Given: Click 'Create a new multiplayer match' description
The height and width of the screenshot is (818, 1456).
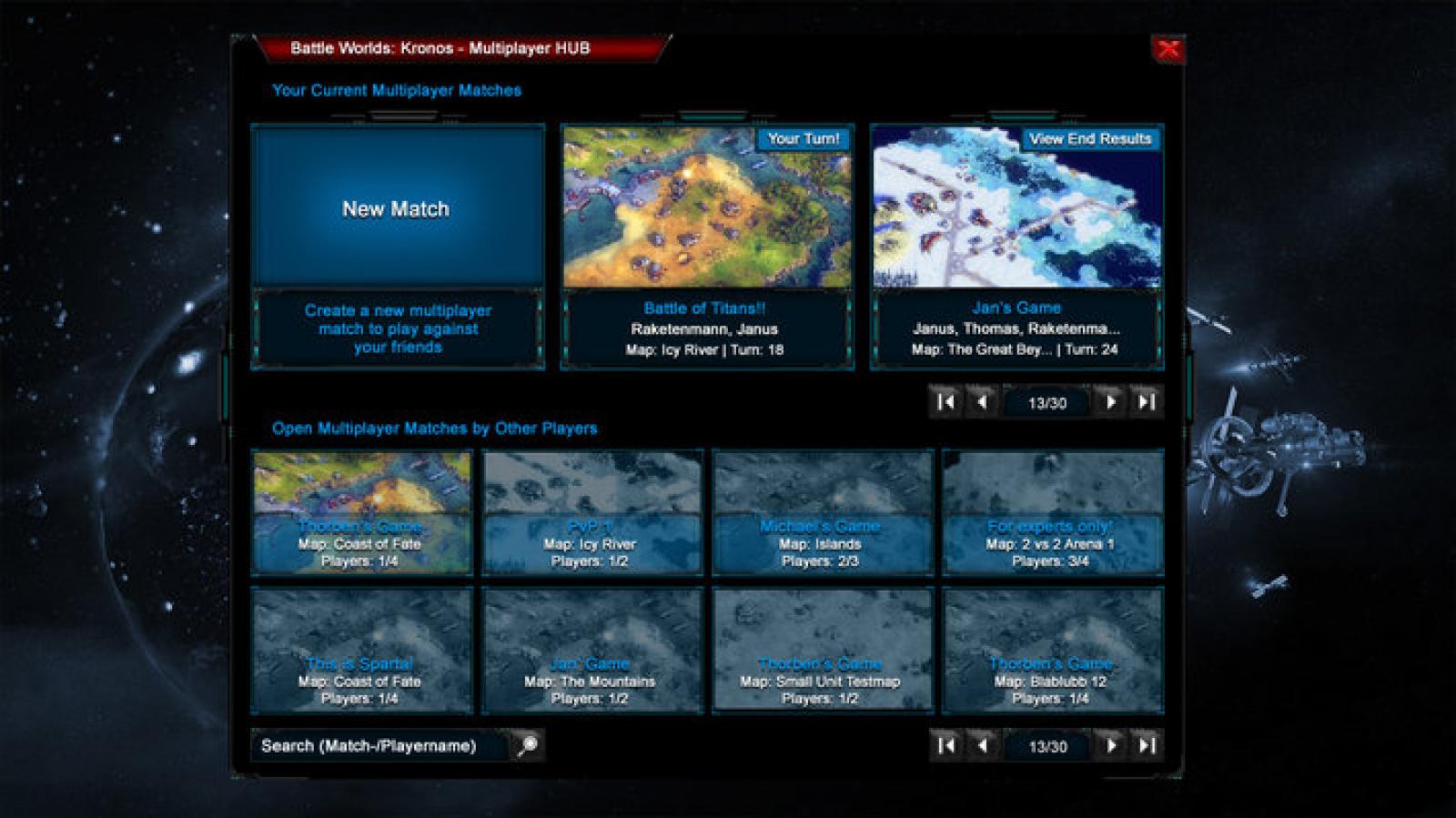Looking at the screenshot, I should (x=398, y=328).
